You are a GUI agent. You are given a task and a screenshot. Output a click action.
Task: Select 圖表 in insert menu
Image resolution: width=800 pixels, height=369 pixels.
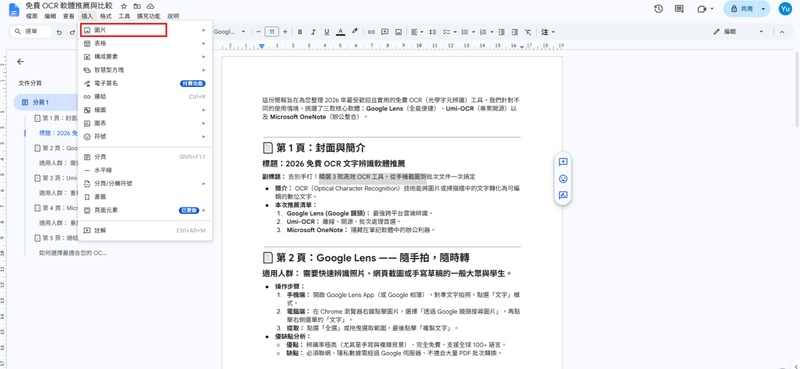pos(145,124)
